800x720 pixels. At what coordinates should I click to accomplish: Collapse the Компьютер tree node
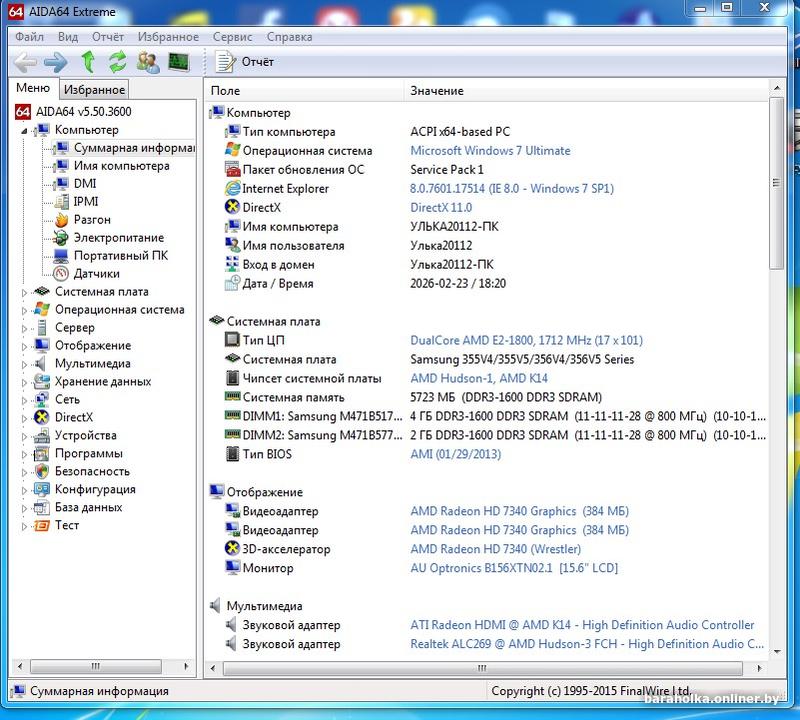[x=26, y=130]
